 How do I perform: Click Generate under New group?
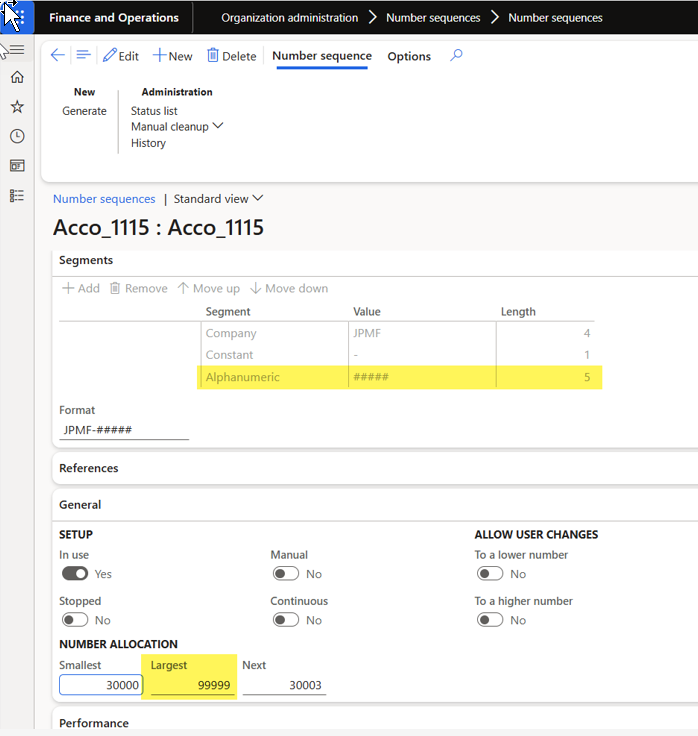[x=84, y=111]
